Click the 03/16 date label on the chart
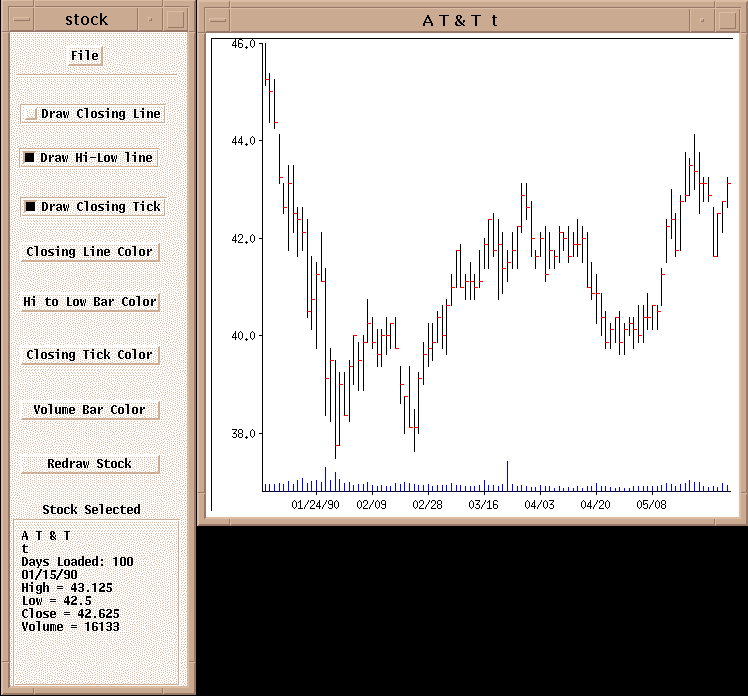748x696 pixels. (483, 505)
